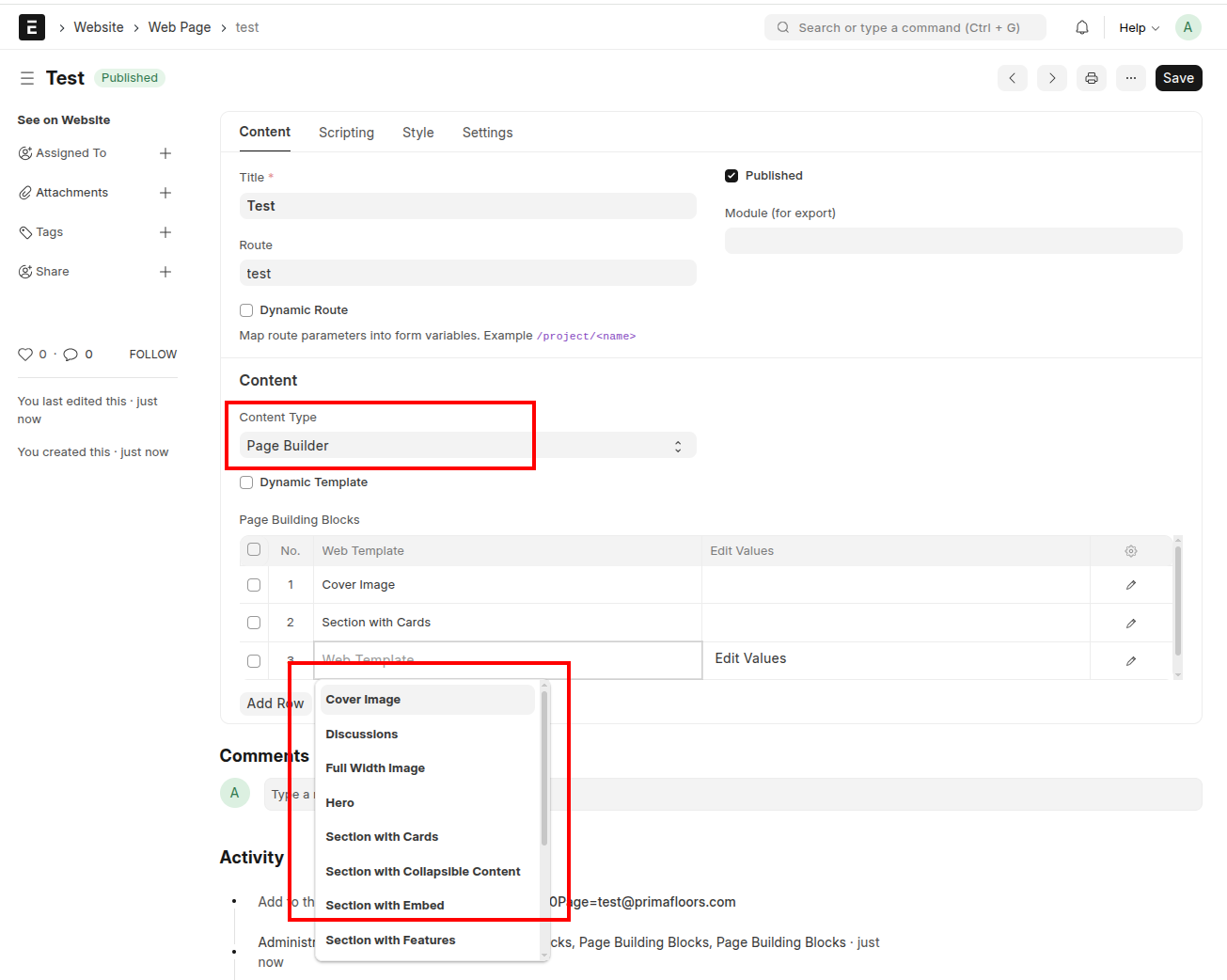Focus the search or command bar
This screenshot has height=980, width=1227.
pos(905,27)
